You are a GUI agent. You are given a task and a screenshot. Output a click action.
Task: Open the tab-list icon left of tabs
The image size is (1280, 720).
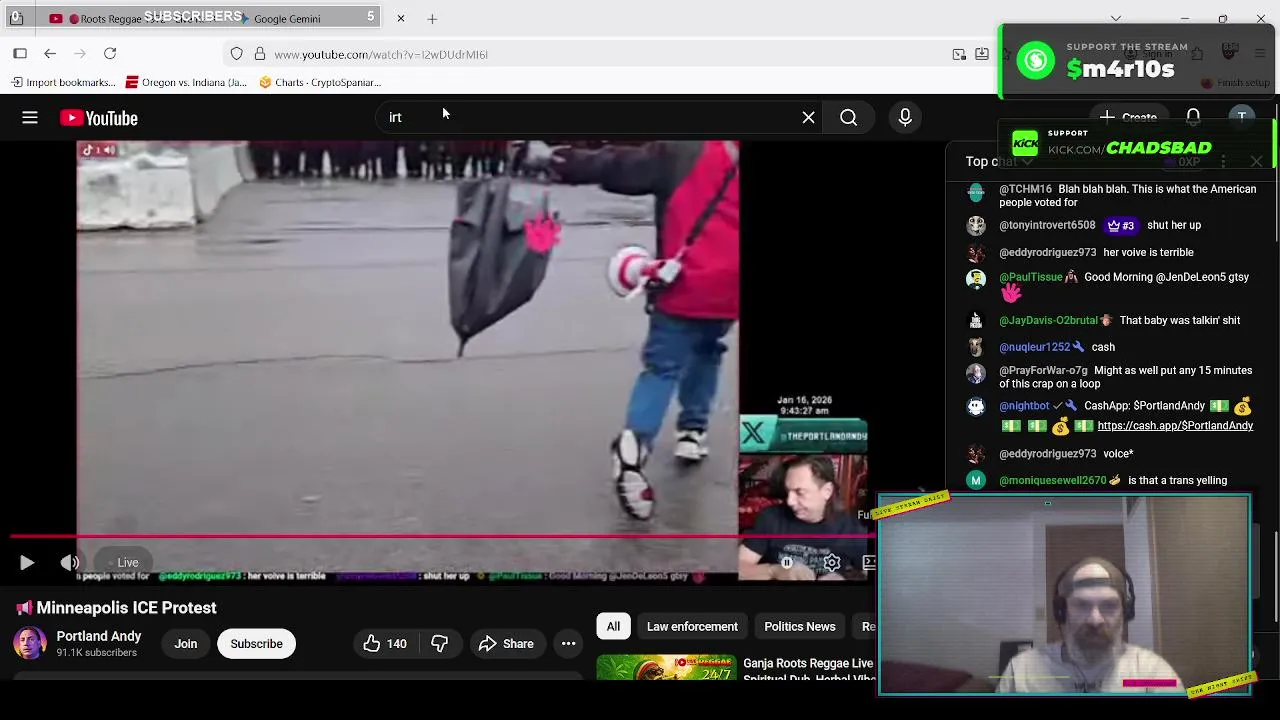tap(16, 18)
